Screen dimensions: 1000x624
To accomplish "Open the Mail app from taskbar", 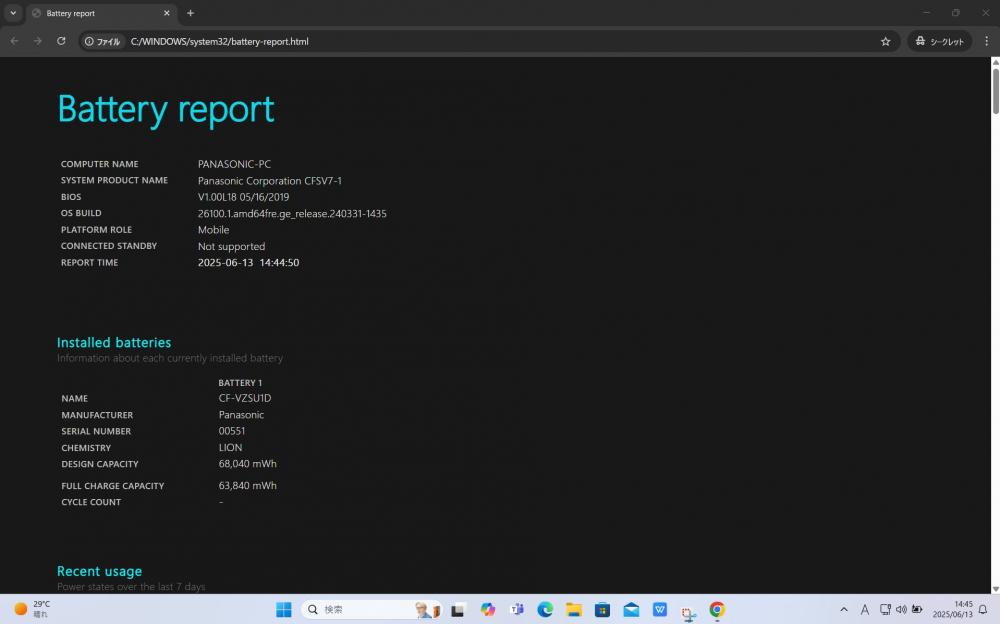I will tap(631, 610).
